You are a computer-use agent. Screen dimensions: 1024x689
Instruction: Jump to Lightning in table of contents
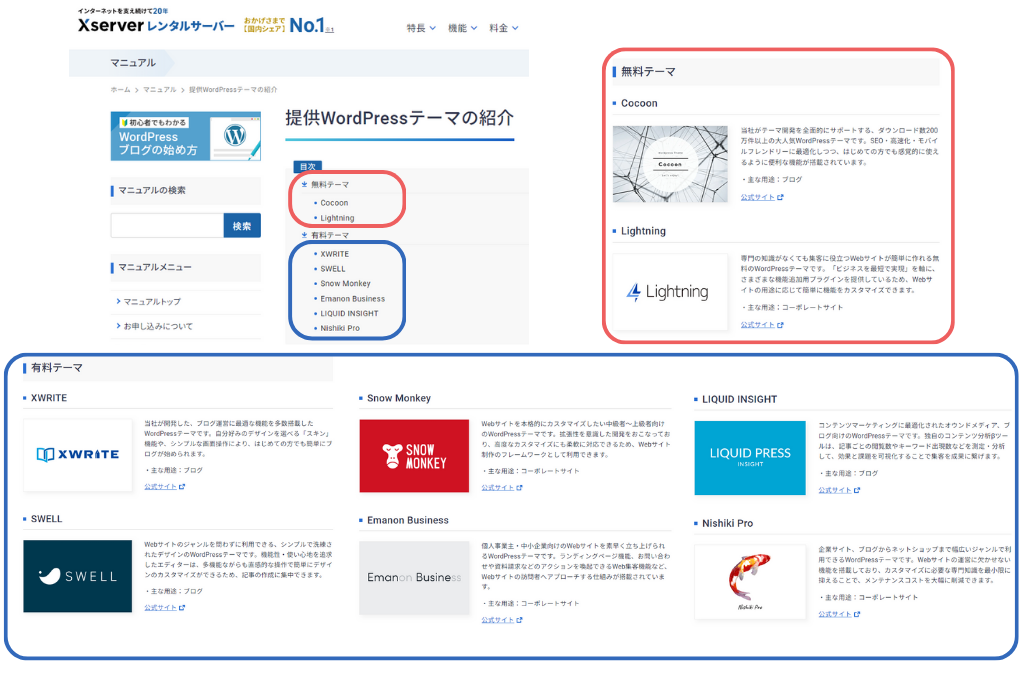point(337,218)
